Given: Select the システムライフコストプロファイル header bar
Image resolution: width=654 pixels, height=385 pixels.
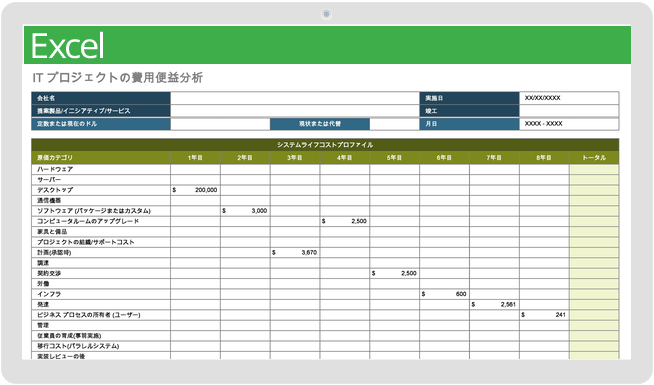Looking at the screenshot, I should pos(325,145).
